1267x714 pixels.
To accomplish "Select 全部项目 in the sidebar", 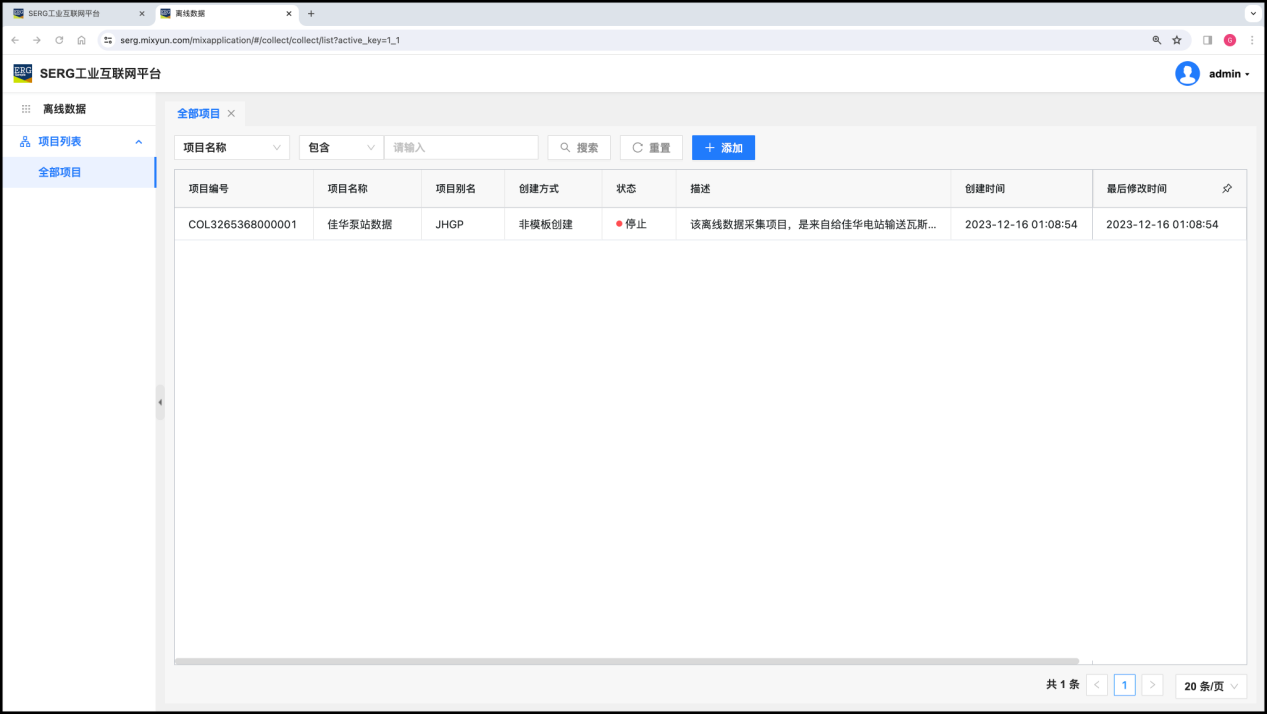I will click(60, 172).
